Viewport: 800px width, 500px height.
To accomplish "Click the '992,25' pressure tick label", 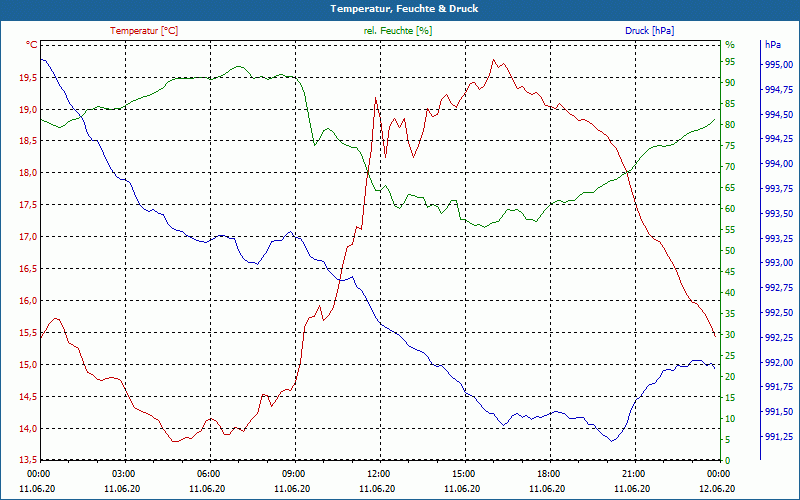I will point(779,338).
